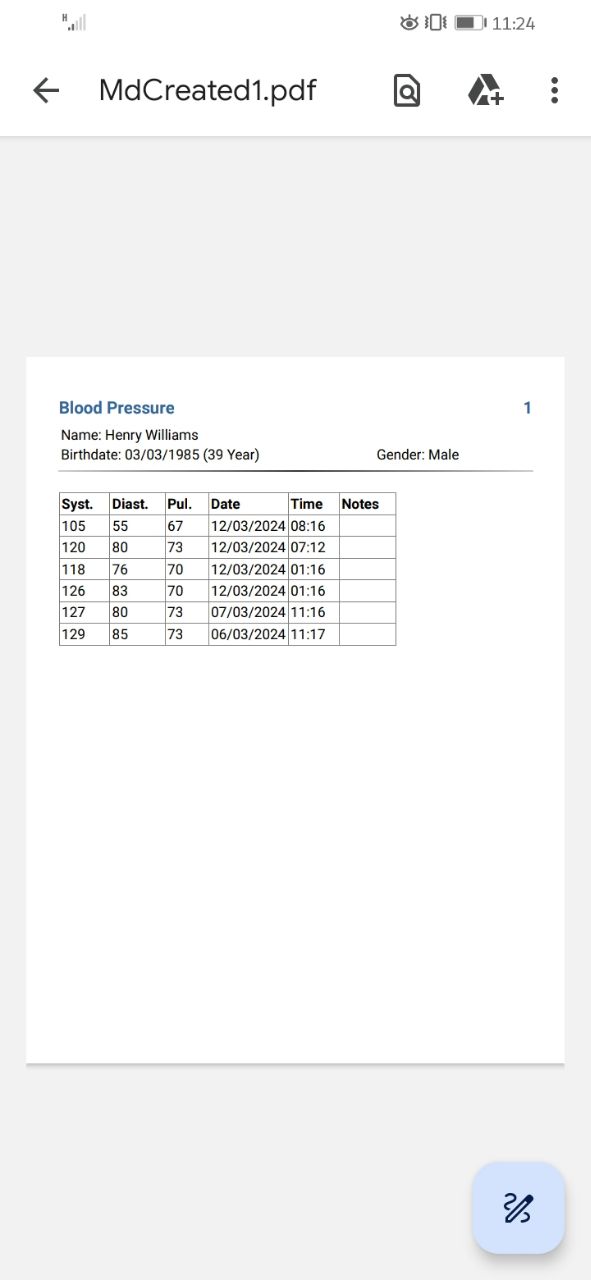Tap the signal strength indicator
The width and height of the screenshot is (591, 1280).
coord(74,22)
